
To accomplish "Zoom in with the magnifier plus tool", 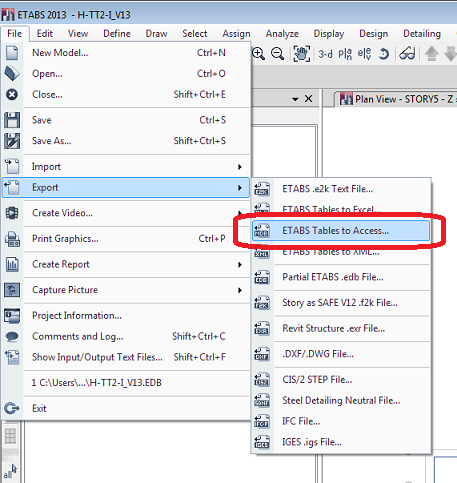I will tap(258, 54).
